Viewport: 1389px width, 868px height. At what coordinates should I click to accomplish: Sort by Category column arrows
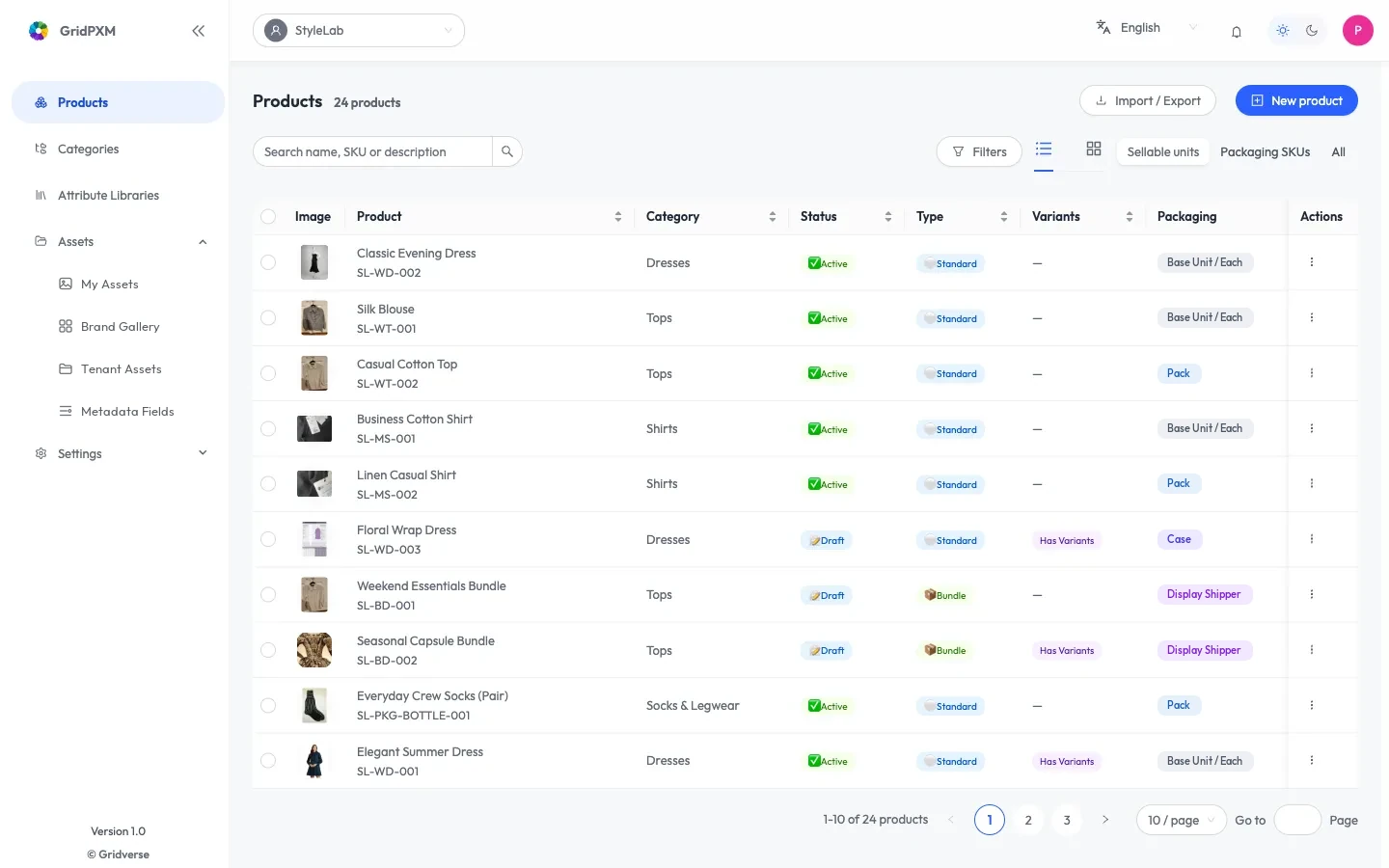[773, 217]
